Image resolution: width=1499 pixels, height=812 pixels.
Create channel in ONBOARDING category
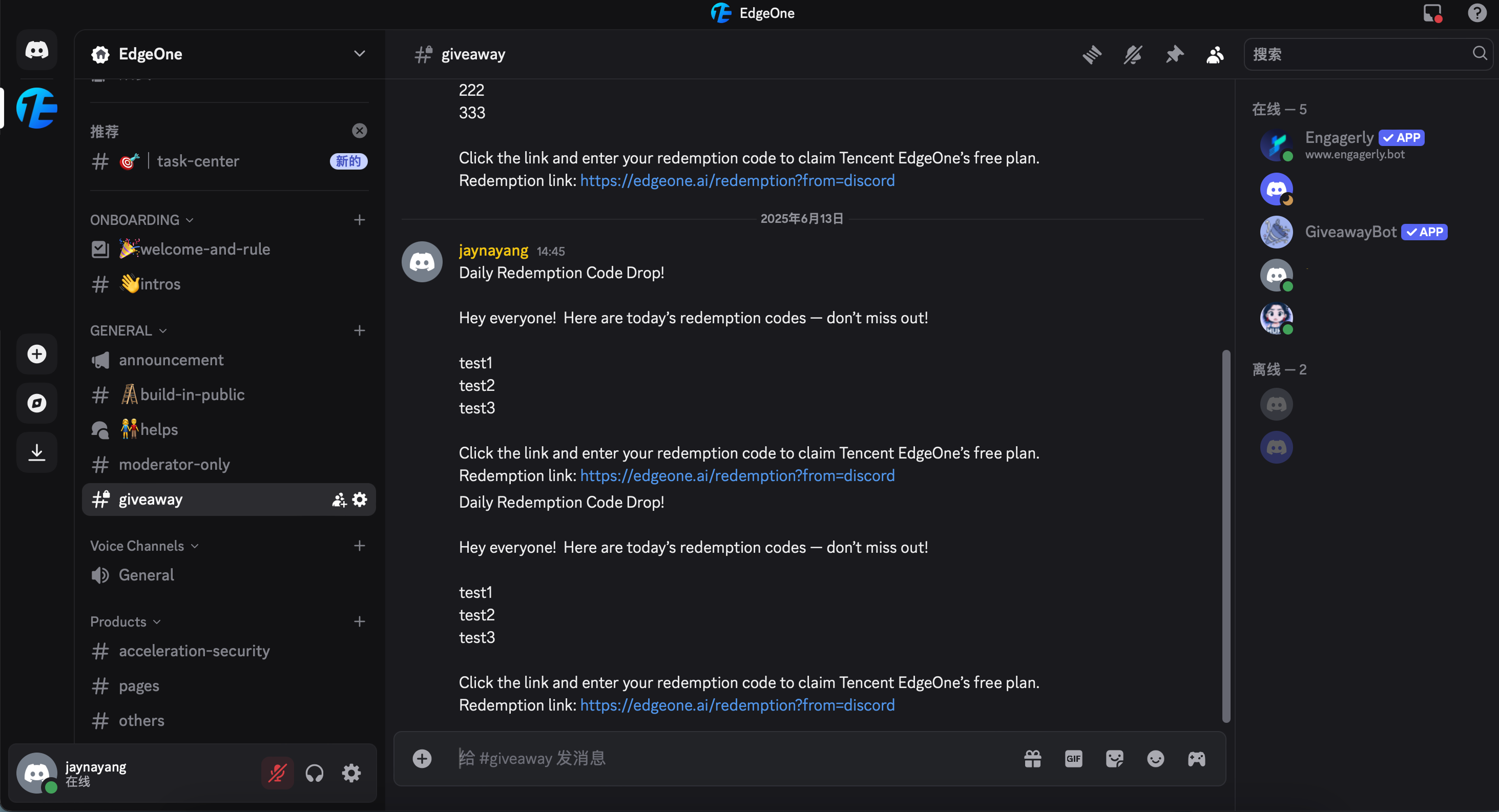[x=360, y=219]
